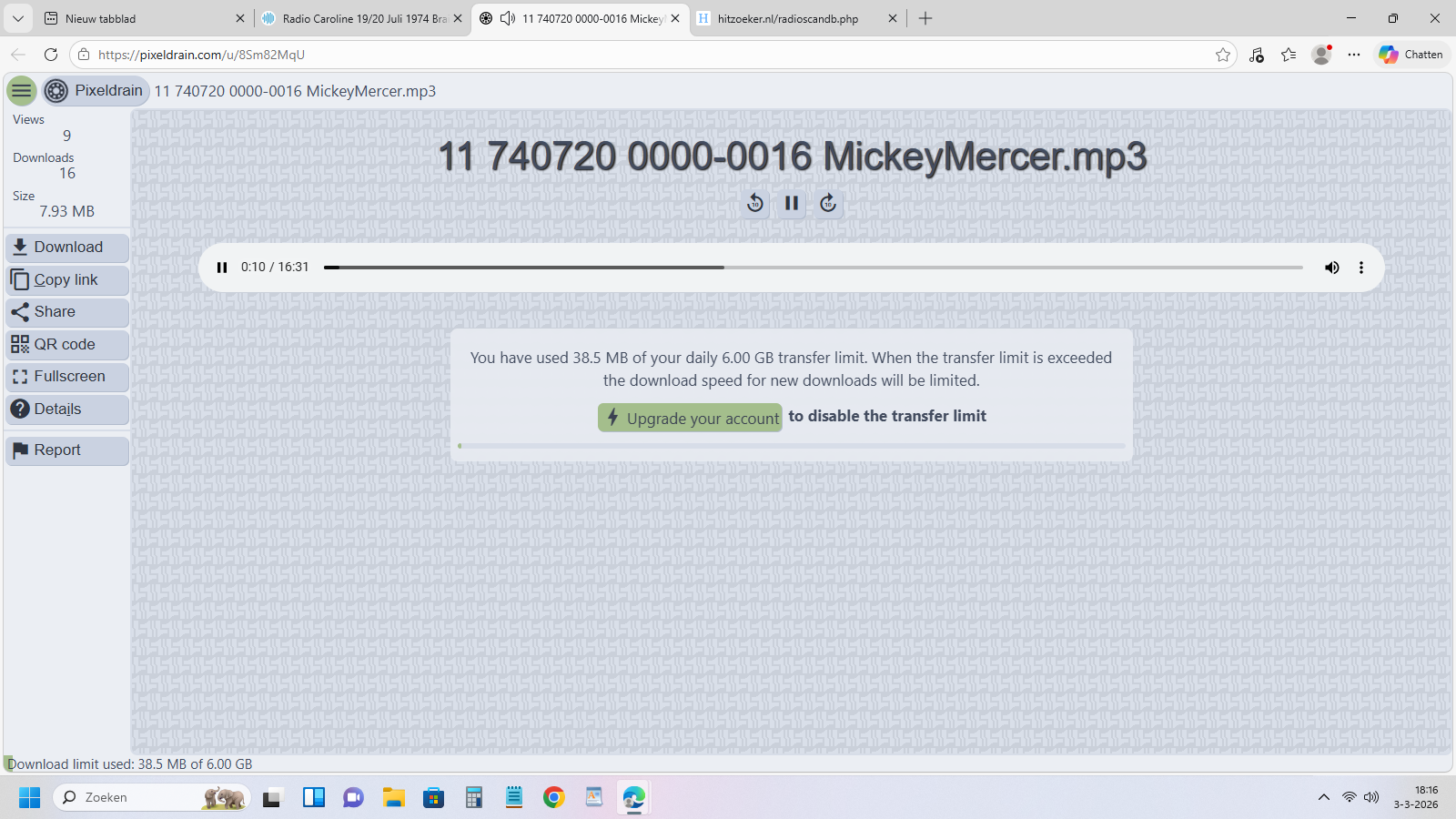The height and width of the screenshot is (819, 1456).
Task: Mute the audio player volume
Action: click(1331, 268)
